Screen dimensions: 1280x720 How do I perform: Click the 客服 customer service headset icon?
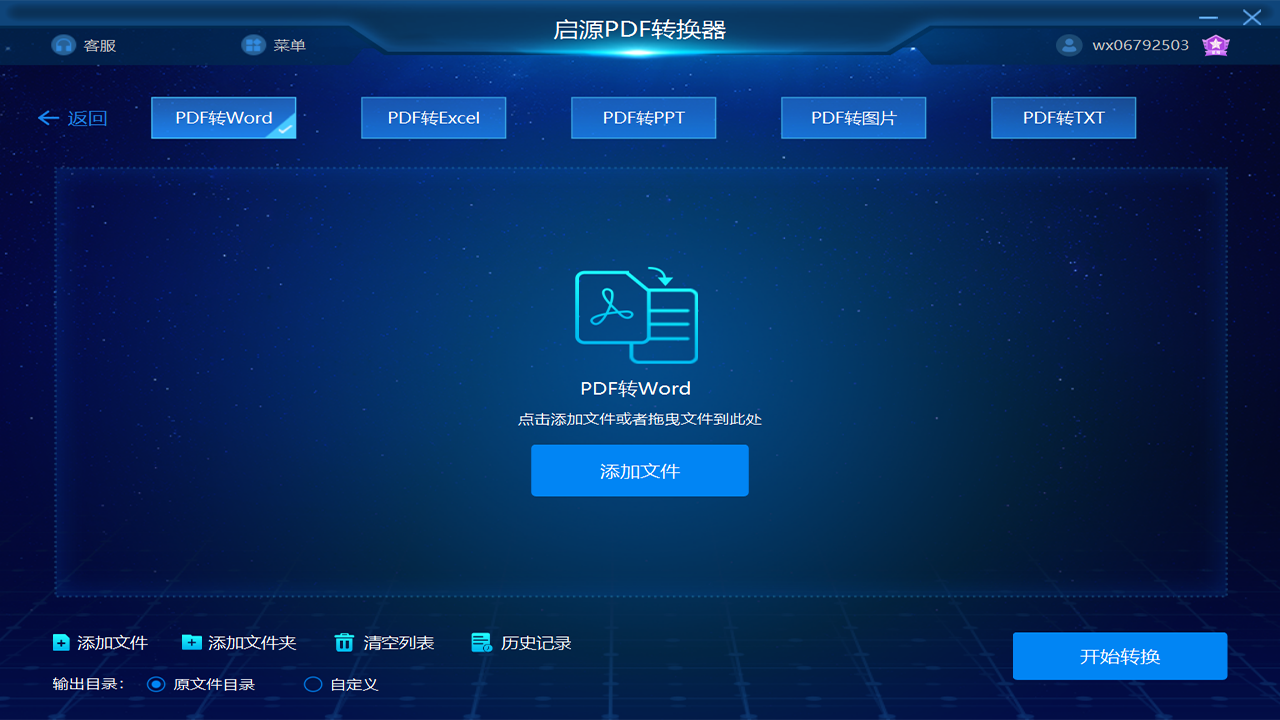click(x=63, y=45)
